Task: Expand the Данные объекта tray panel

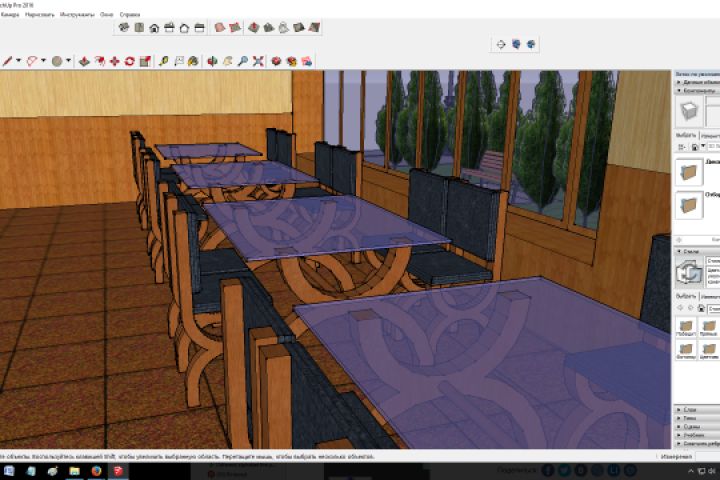Action: pyautogui.click(x=697, y=82)
